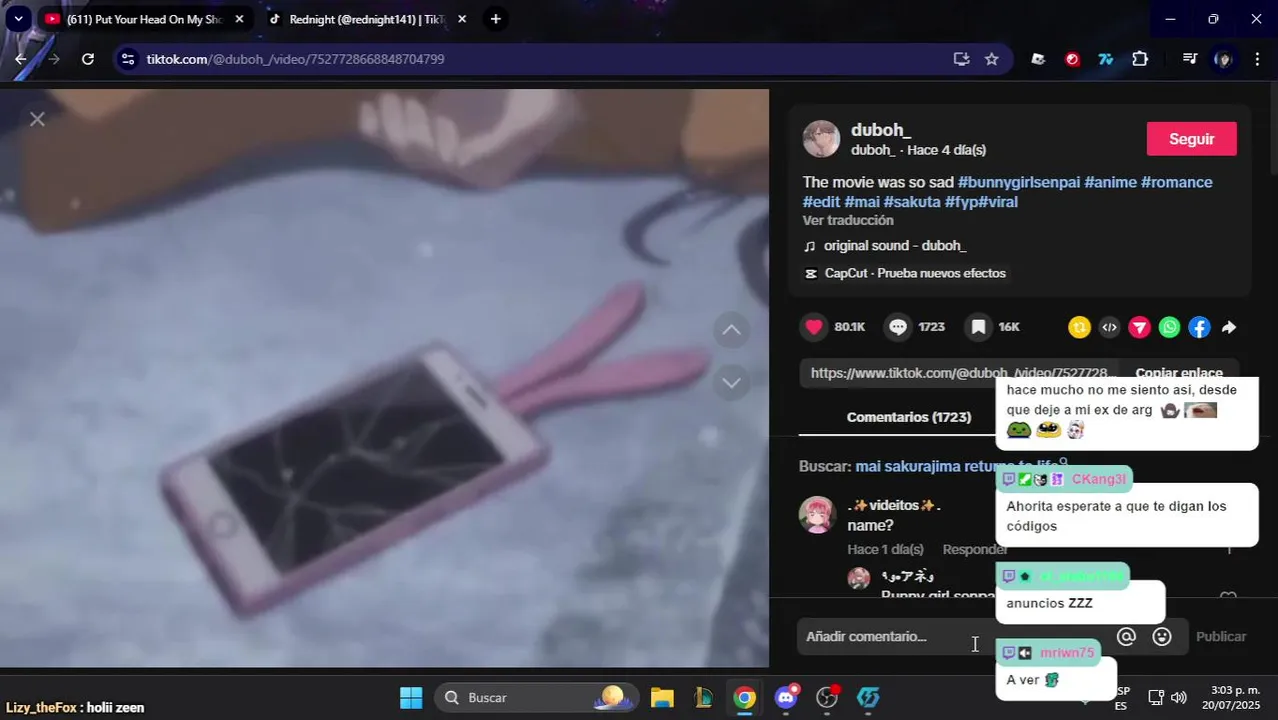This screenshot has width=1278, height=720.
Task: Go to the next video arrow
Action: (731, 382)
